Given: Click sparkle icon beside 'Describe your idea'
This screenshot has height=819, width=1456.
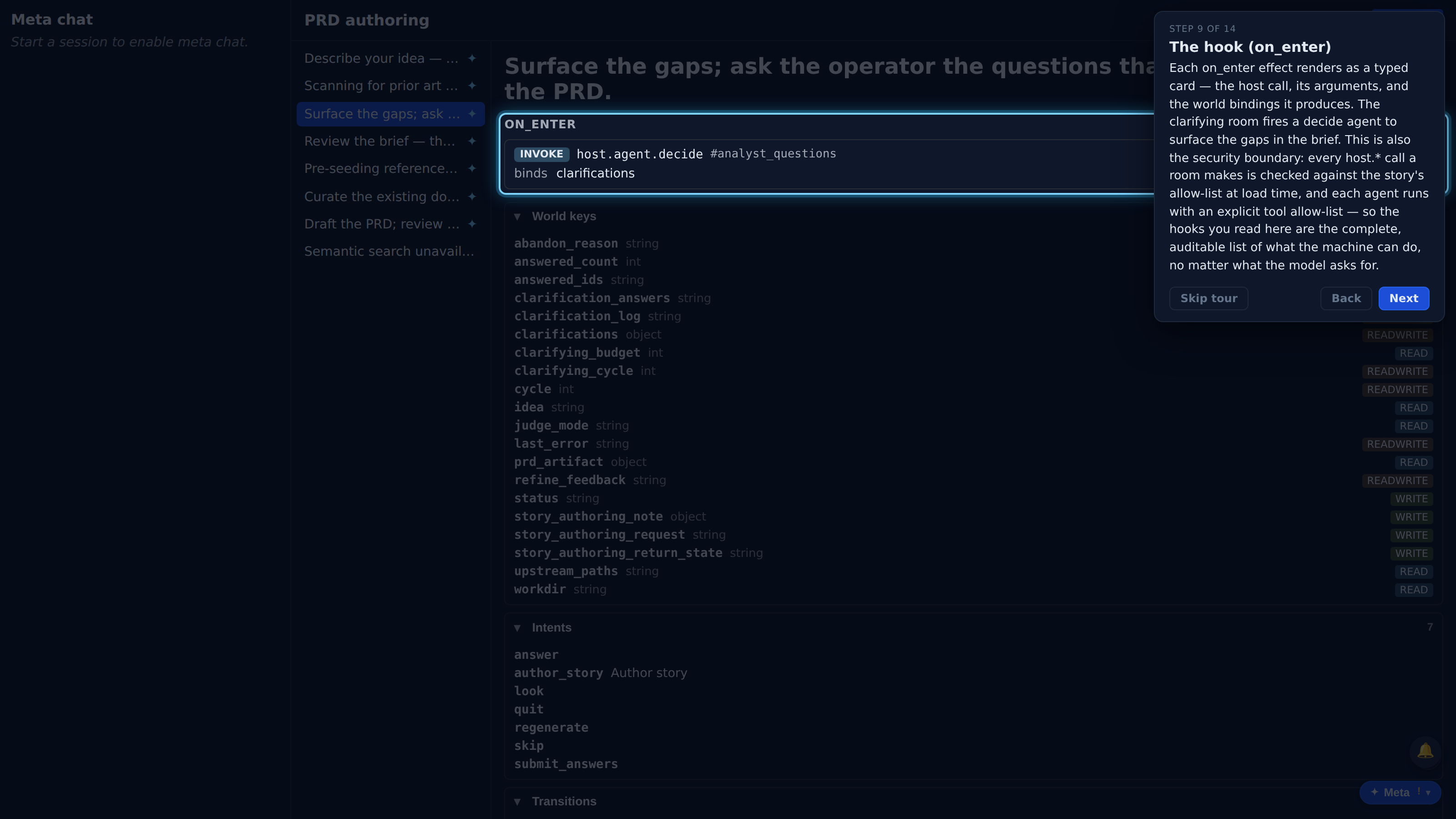Looking at the screenshot, I should (472, 58).
